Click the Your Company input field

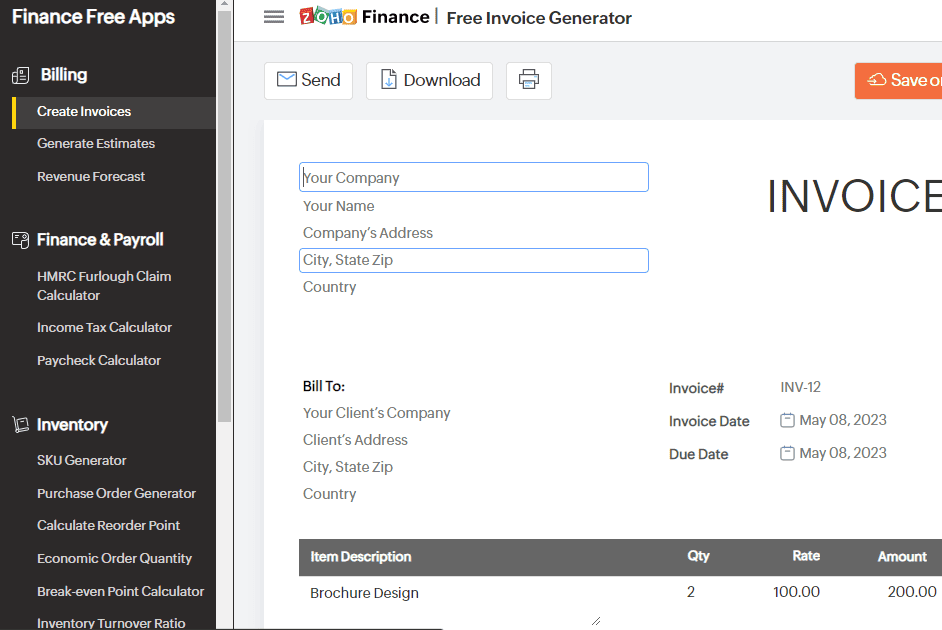474,177
